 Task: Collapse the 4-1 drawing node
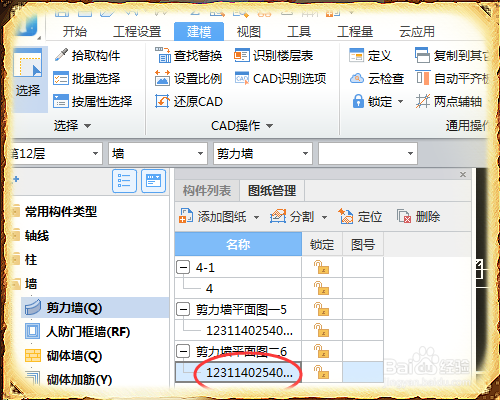183,267
